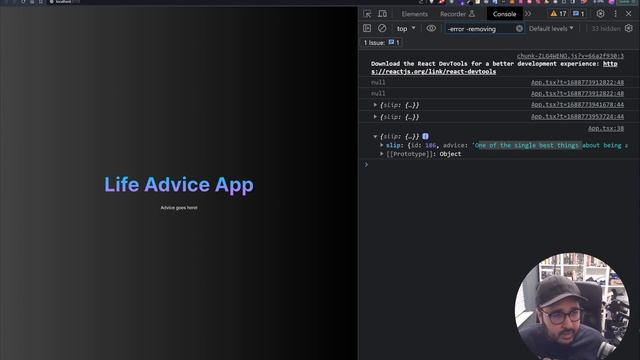Open DevTools three-dot customize menu
The image size is (640, 360).
(x=616, y=14)
